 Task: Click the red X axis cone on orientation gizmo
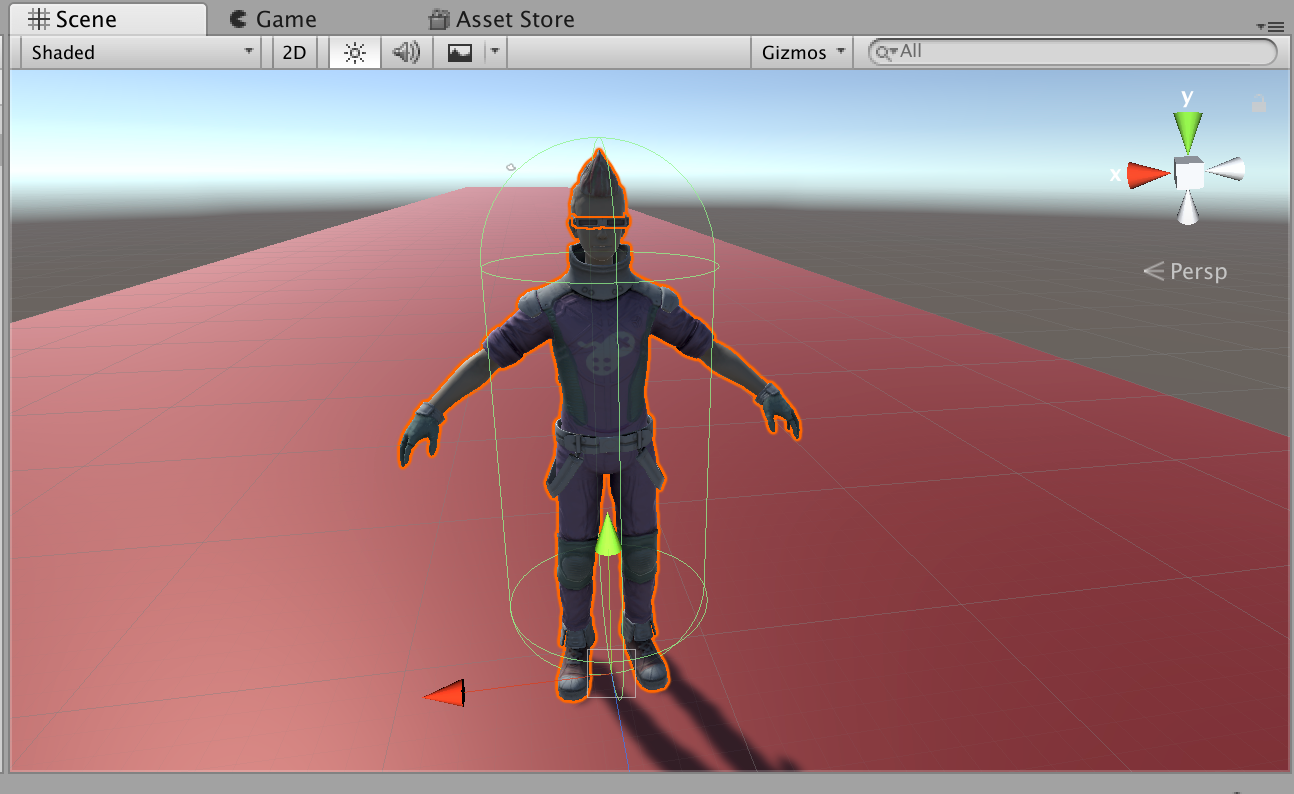(x=1149, y=175)
